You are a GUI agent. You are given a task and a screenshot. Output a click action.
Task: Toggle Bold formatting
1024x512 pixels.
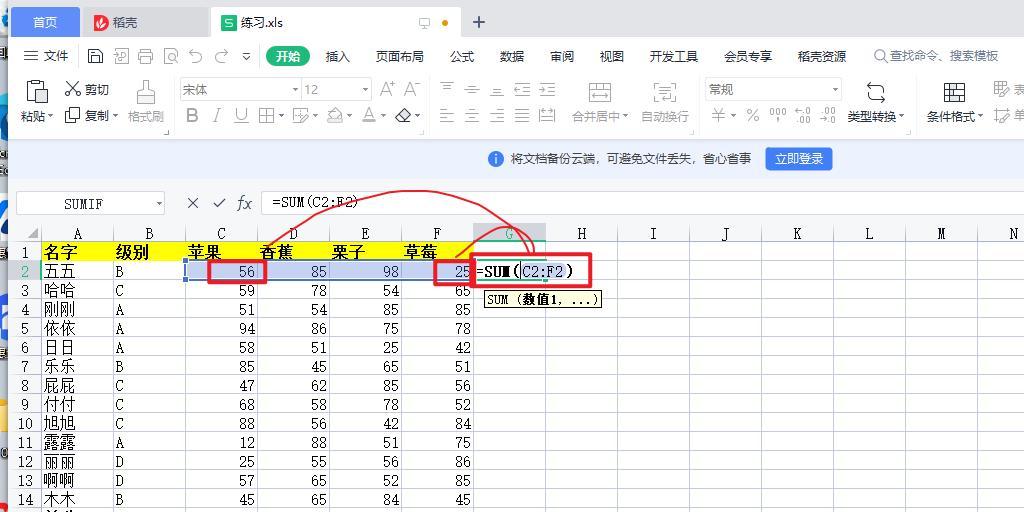tap(192, 116)
